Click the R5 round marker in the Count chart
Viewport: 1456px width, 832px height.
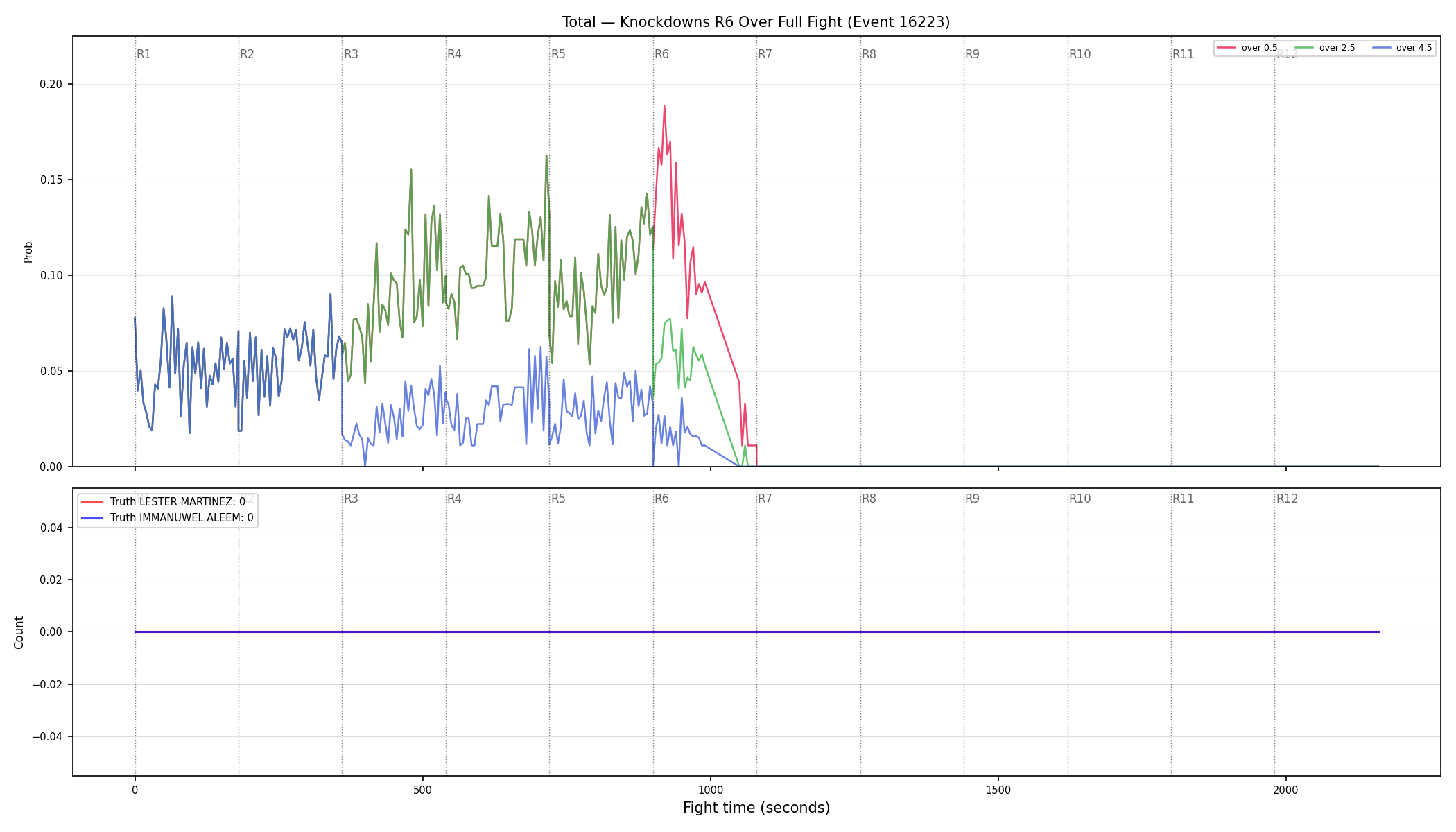558,499
